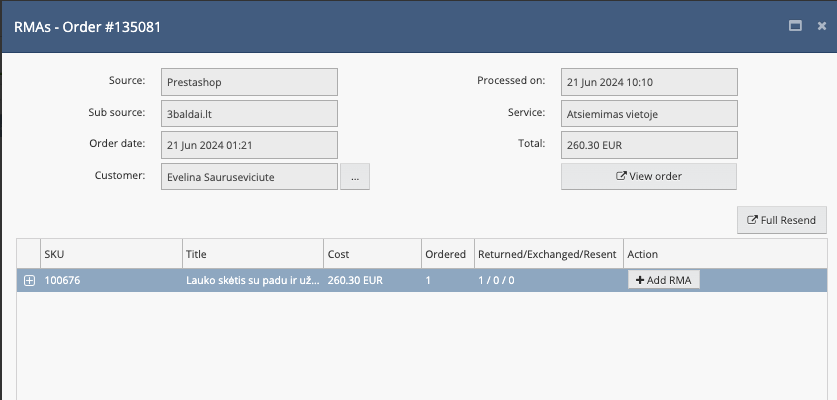Click the Service field Atsiemimas vietoje
This screenshot has height=400, width=837.
point(649,114)
